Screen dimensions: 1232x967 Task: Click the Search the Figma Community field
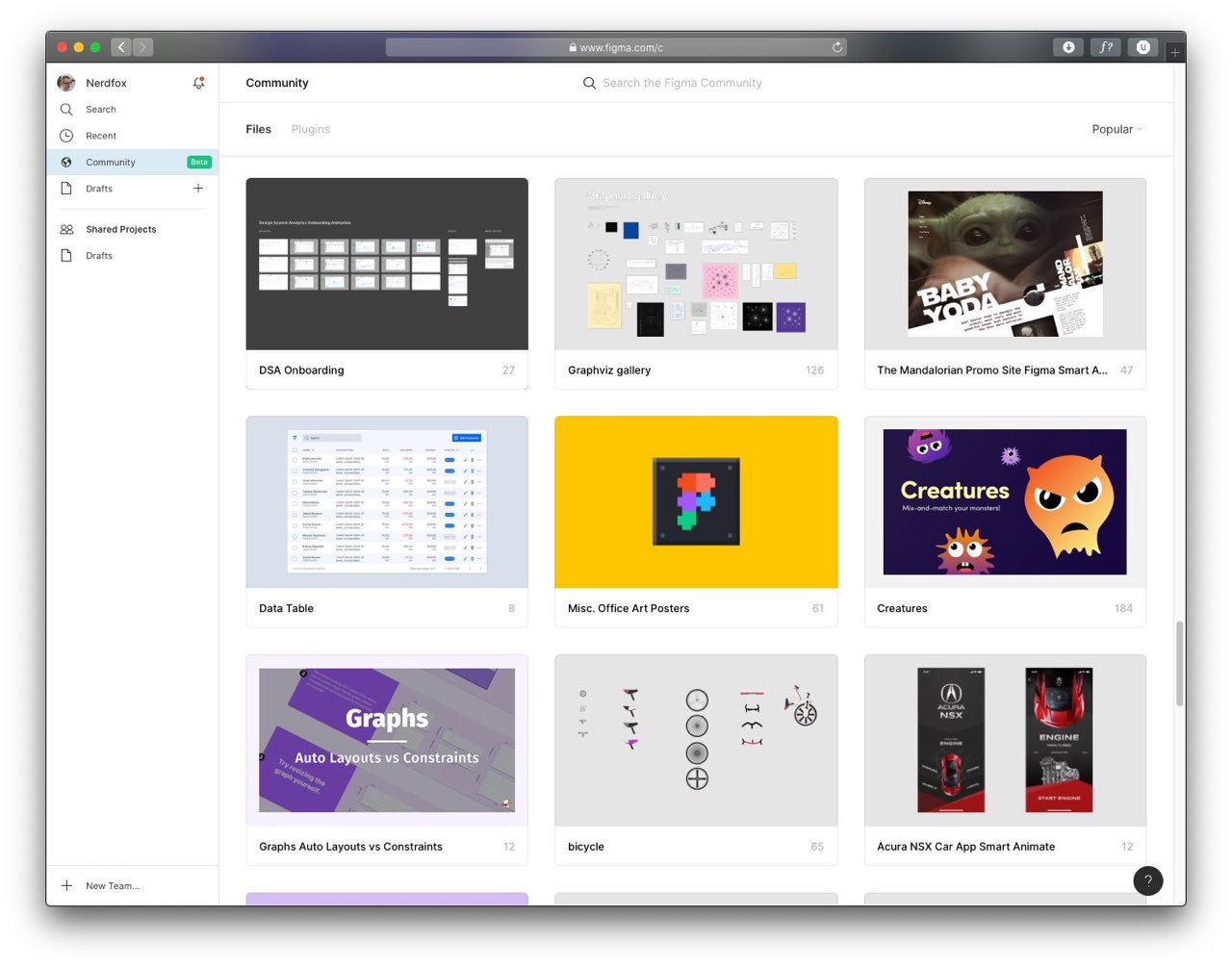tap(681, 83)
